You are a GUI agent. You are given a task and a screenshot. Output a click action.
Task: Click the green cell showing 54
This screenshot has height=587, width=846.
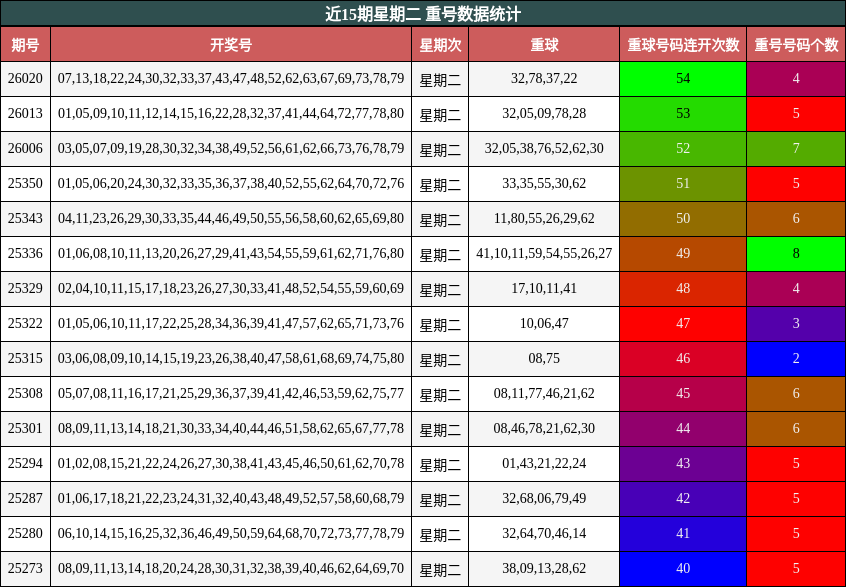[x=683, y=76]
